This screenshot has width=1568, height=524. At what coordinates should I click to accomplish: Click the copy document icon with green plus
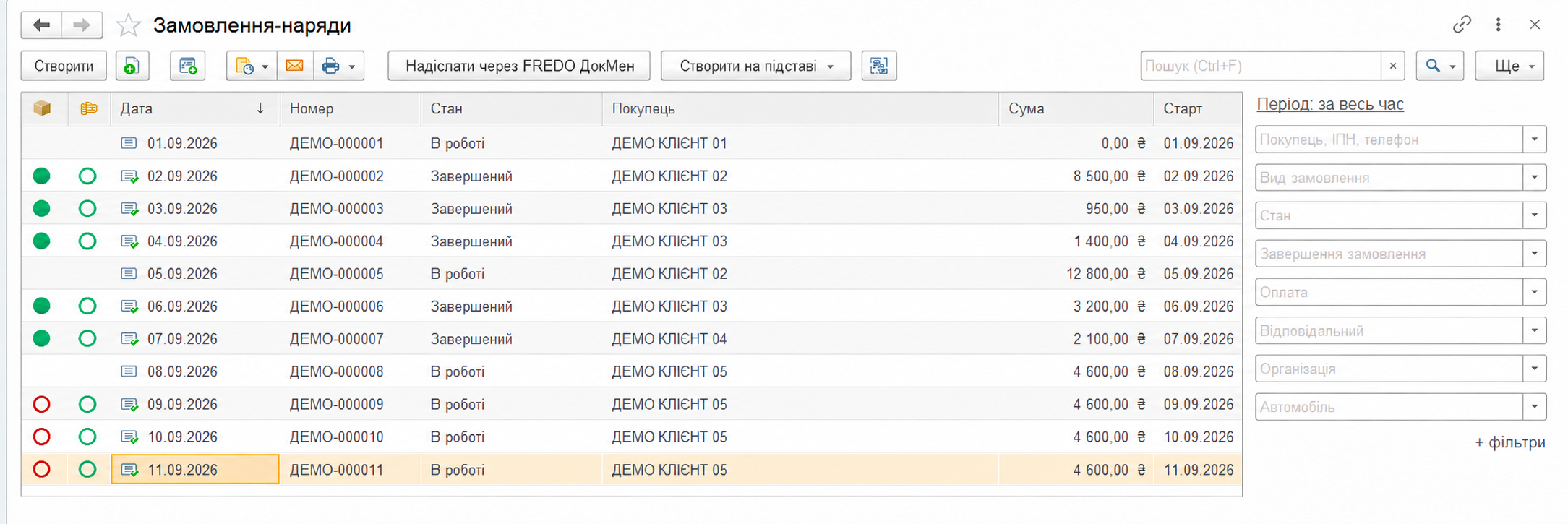point(132,66)
